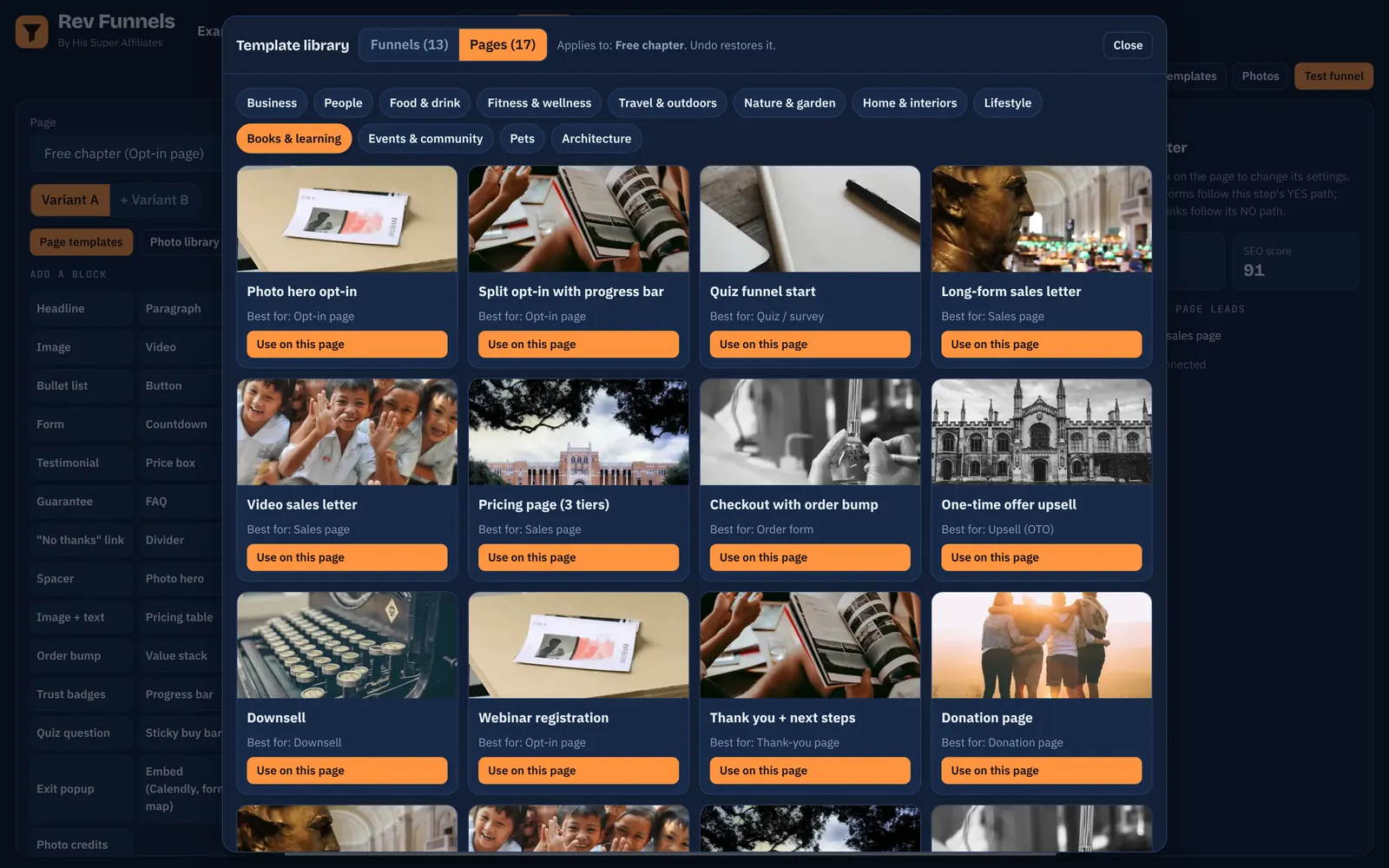Choose the Architecture filter chip
This screenshot has width=1389, height=868.
(596, 139)
